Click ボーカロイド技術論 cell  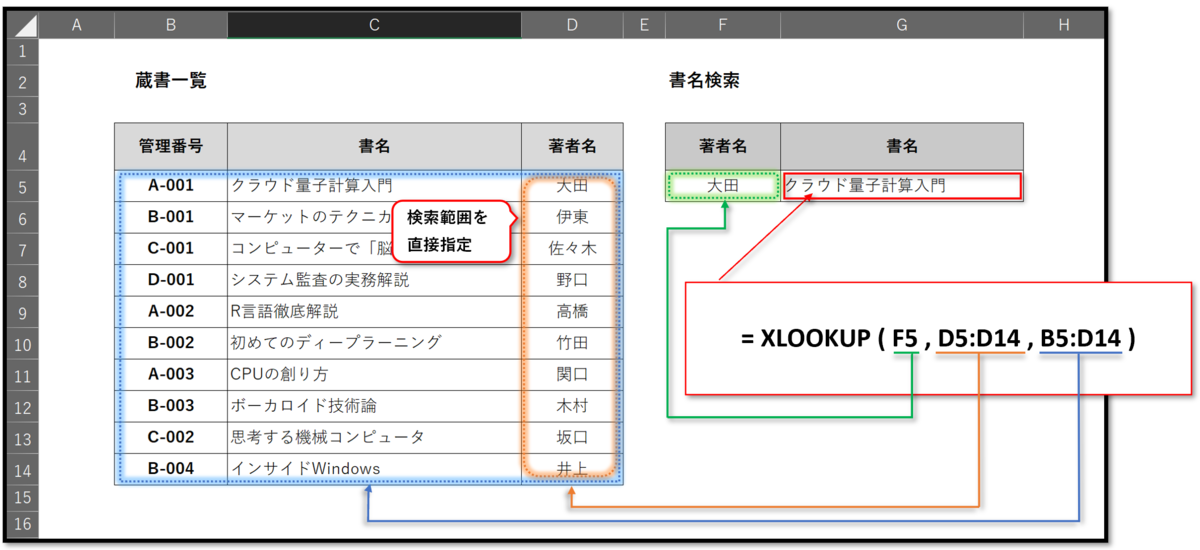coord(374,406)
